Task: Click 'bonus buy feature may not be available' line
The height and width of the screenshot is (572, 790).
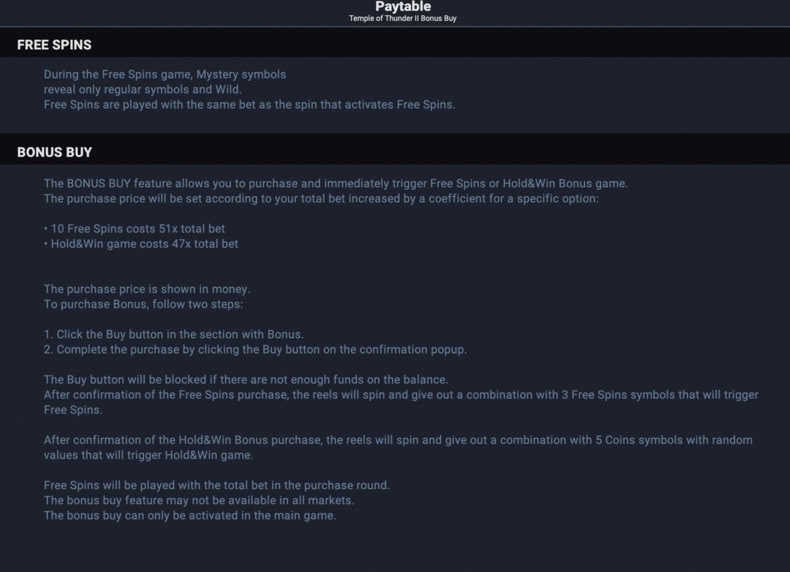Action: tap(199, 500)
